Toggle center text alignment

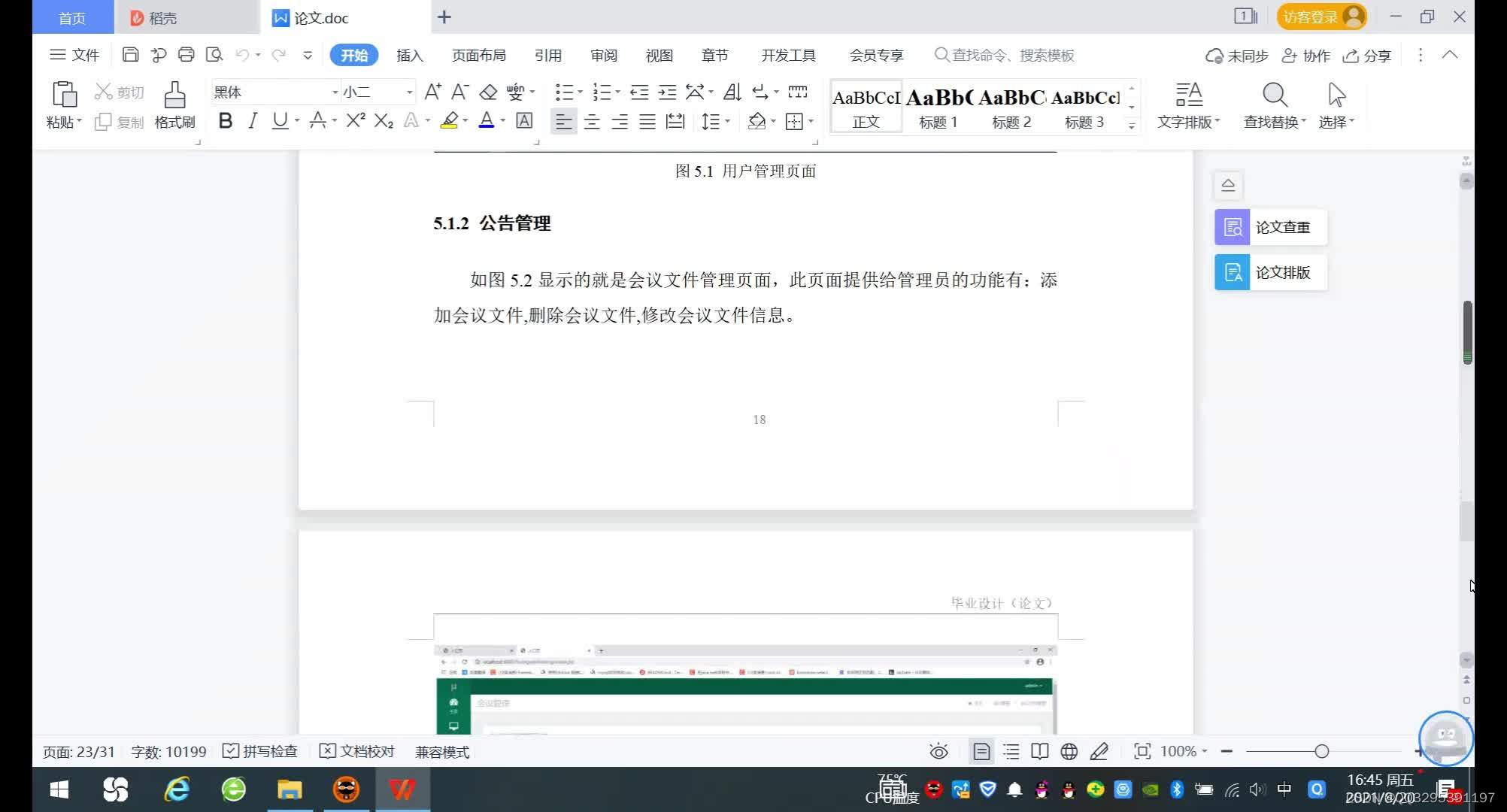(592, 121)
